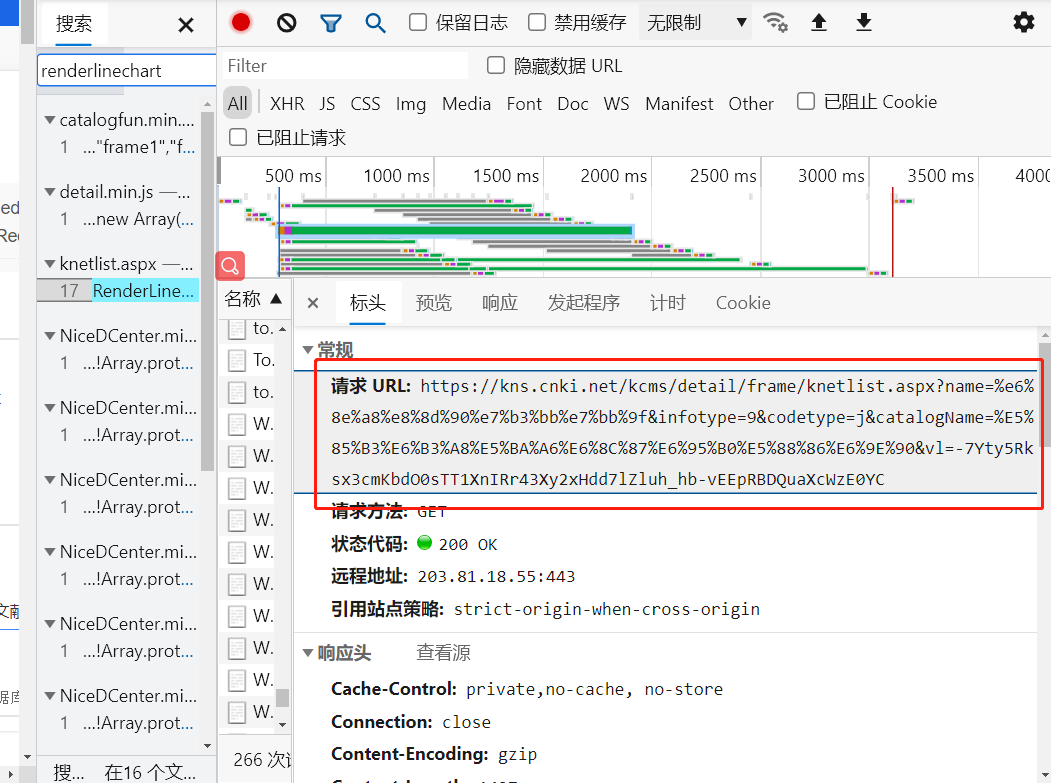Viewport: 1051px width, 783px height.
Task: Select the new Array( search match line
Action: pos(138,219)
